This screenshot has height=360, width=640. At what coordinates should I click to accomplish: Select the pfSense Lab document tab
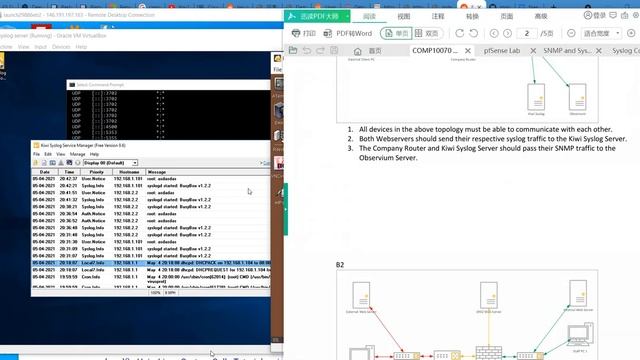click(502, 51)
